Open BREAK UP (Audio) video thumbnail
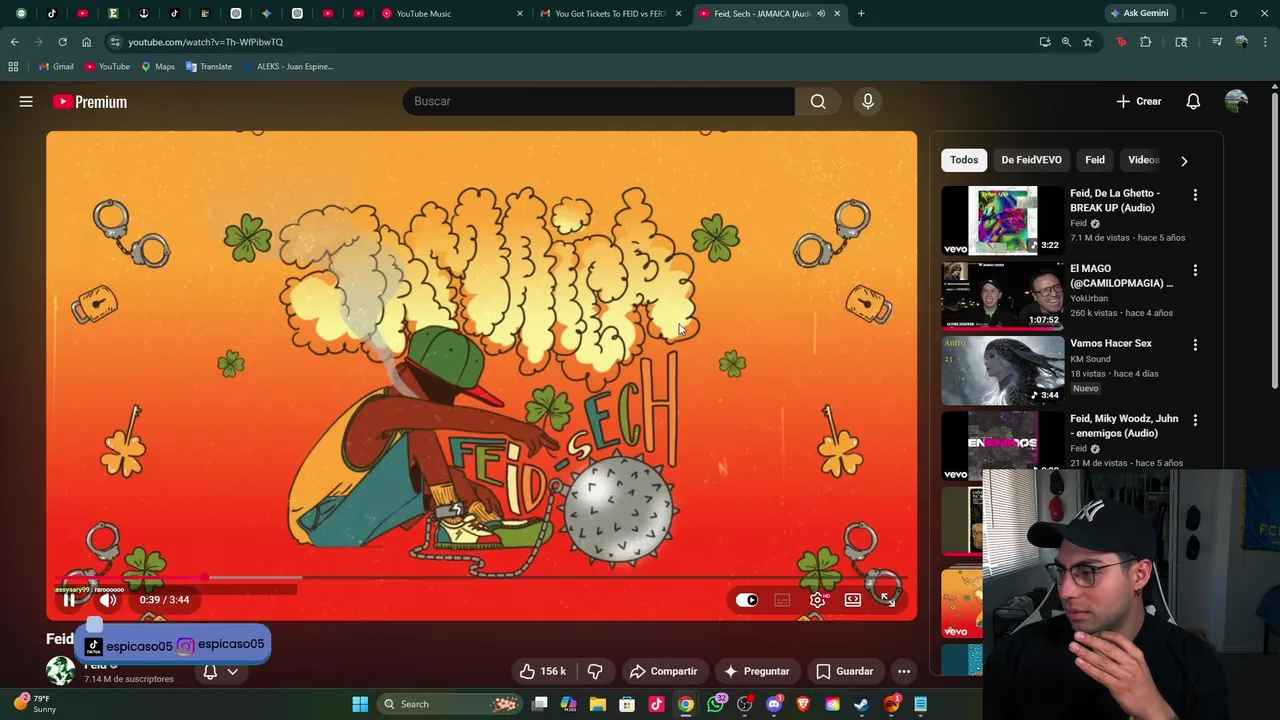This screenshot has height=720, width=1280. 1002,220
